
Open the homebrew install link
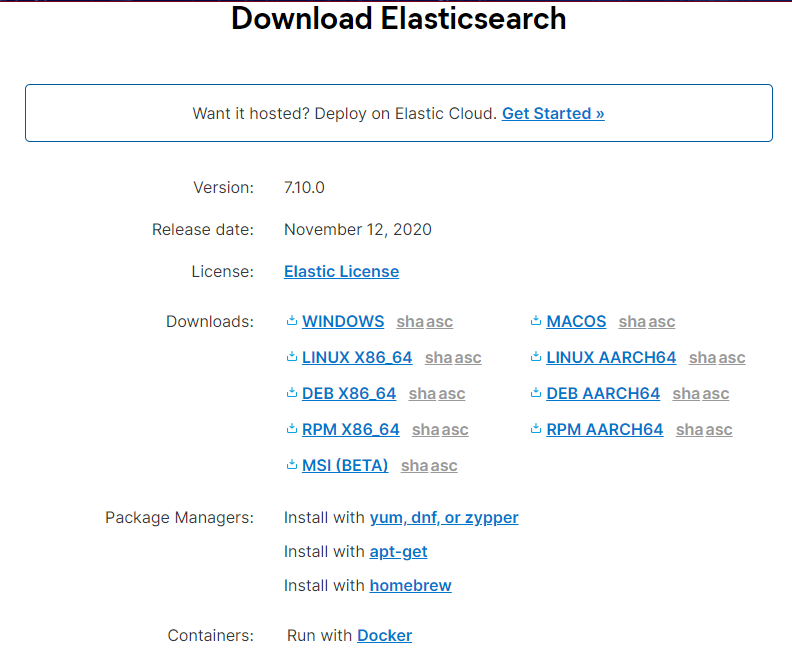pos(411,585)
